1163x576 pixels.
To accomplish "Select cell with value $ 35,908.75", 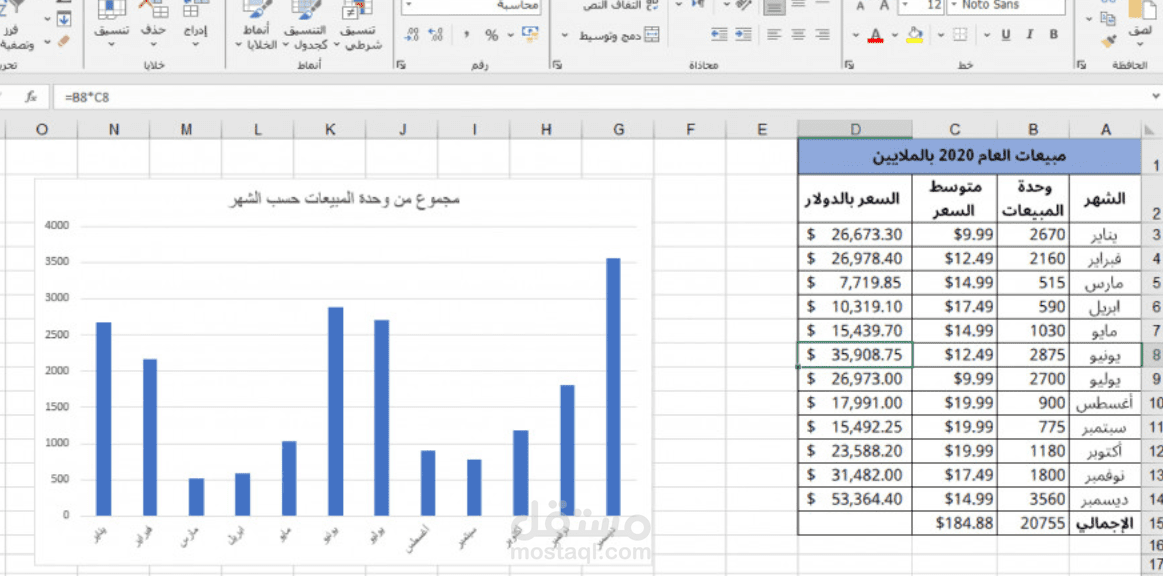I will [x=855, y=354].
